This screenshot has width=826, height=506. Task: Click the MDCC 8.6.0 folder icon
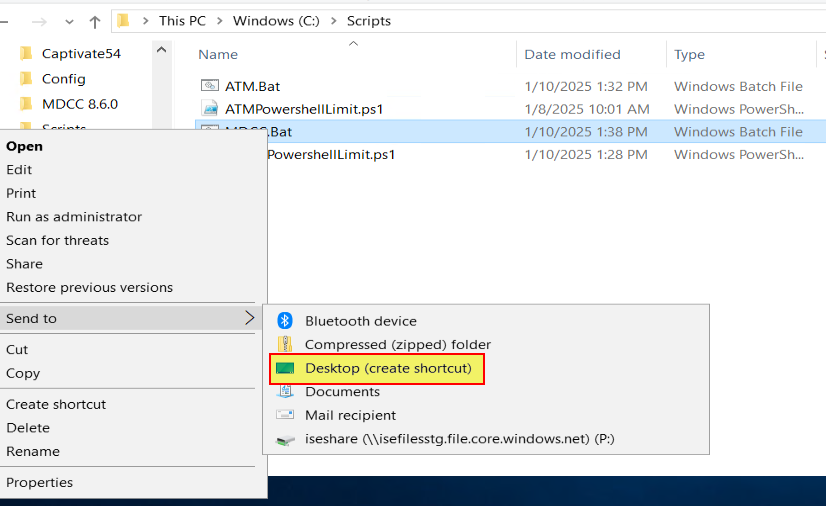point(25,104)
